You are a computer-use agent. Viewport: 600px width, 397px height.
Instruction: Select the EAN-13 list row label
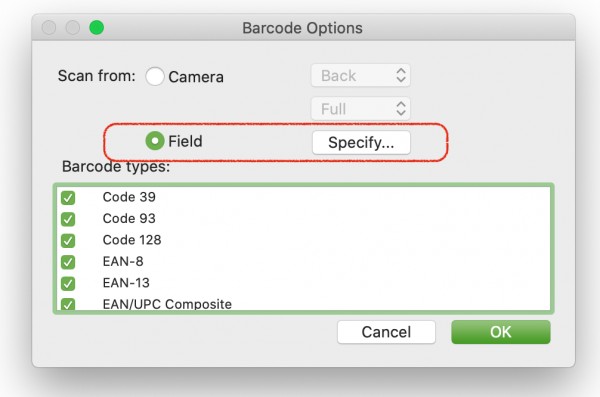126,283
